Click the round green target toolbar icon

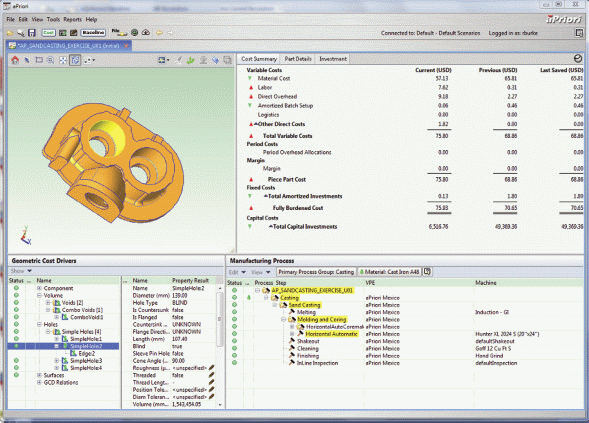pyautogui.click(x=134, y=33)
